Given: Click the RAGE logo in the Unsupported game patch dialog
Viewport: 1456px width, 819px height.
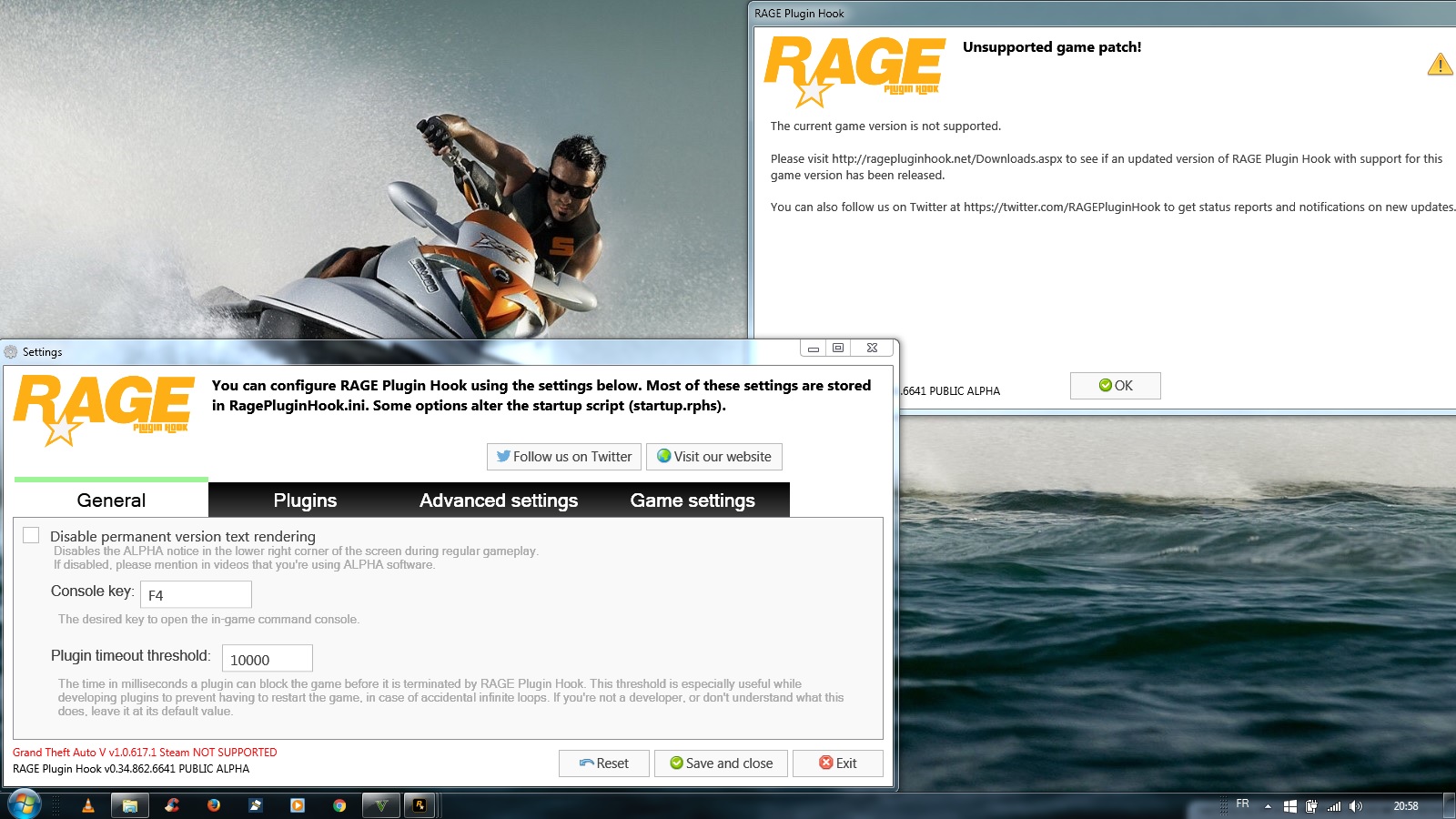Looking at the screenshot, I should (854, 71).
